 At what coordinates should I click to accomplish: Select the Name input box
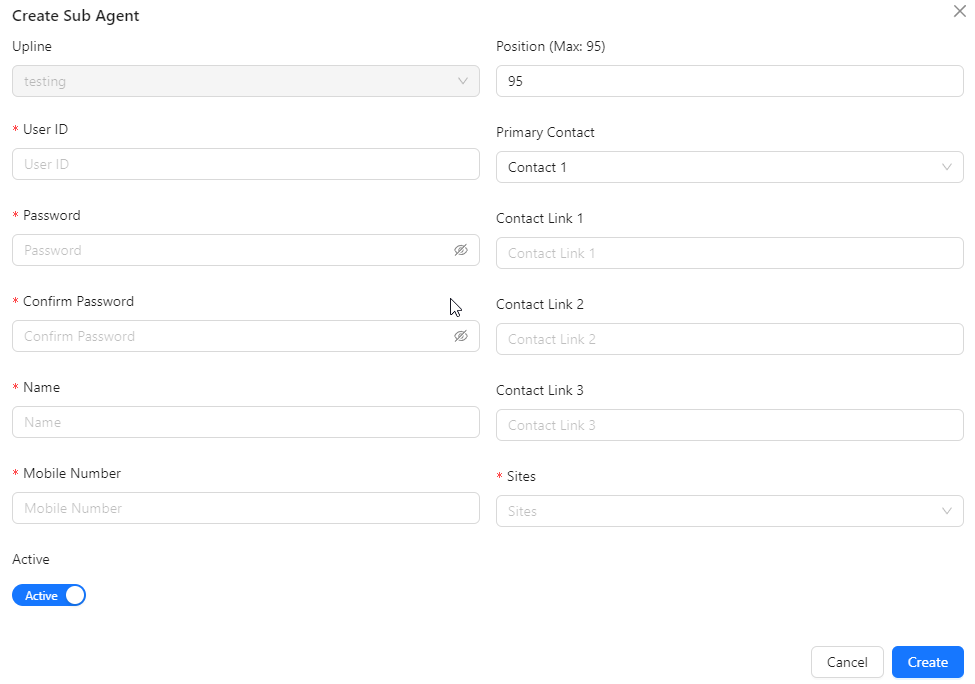coord(245,421)
